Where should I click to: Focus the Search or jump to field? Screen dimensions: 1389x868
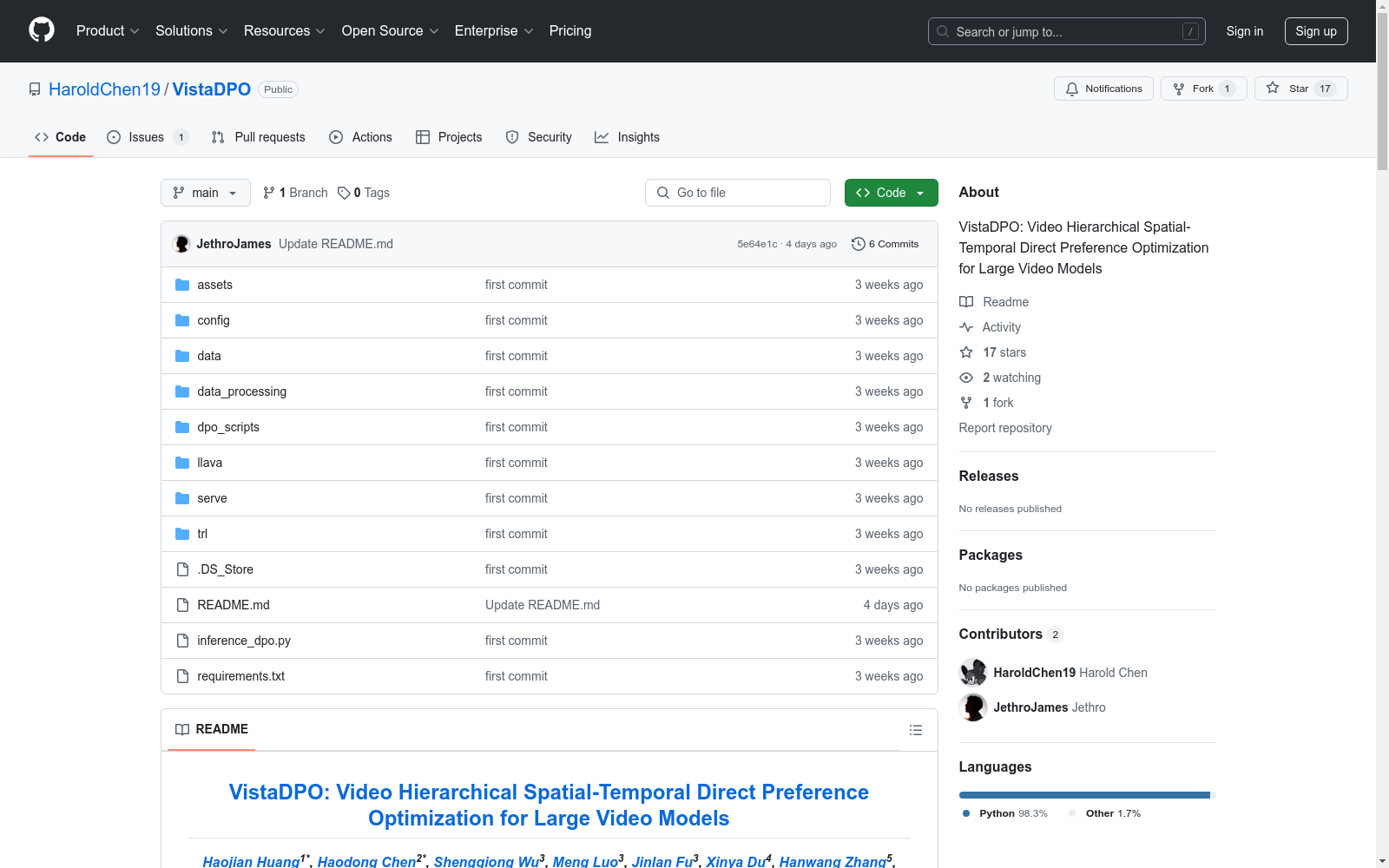tap(1067, 31)
